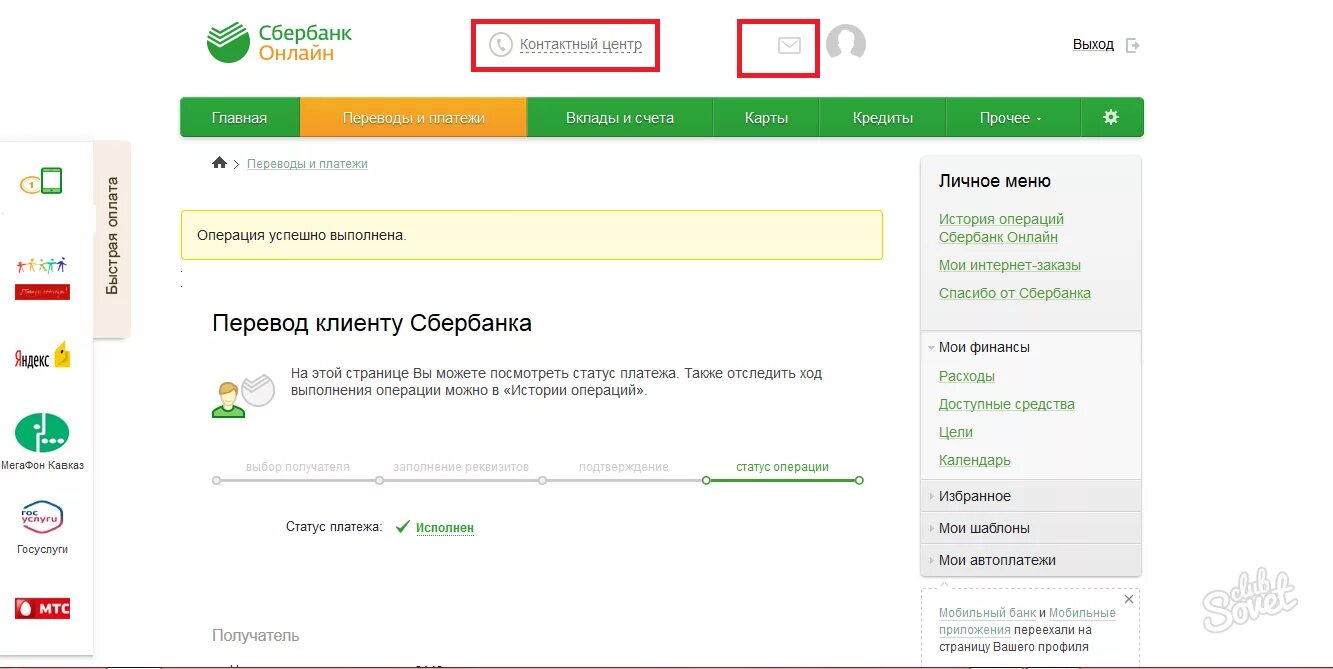The image size is (1333, 669).
Task: Open the Доступные средства link
Action: coord(1006,404)
